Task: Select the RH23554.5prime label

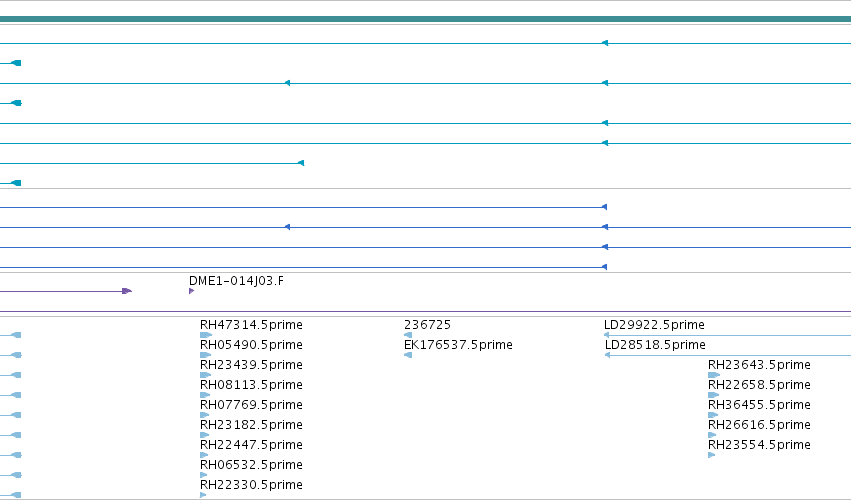Action: (759, 445)
